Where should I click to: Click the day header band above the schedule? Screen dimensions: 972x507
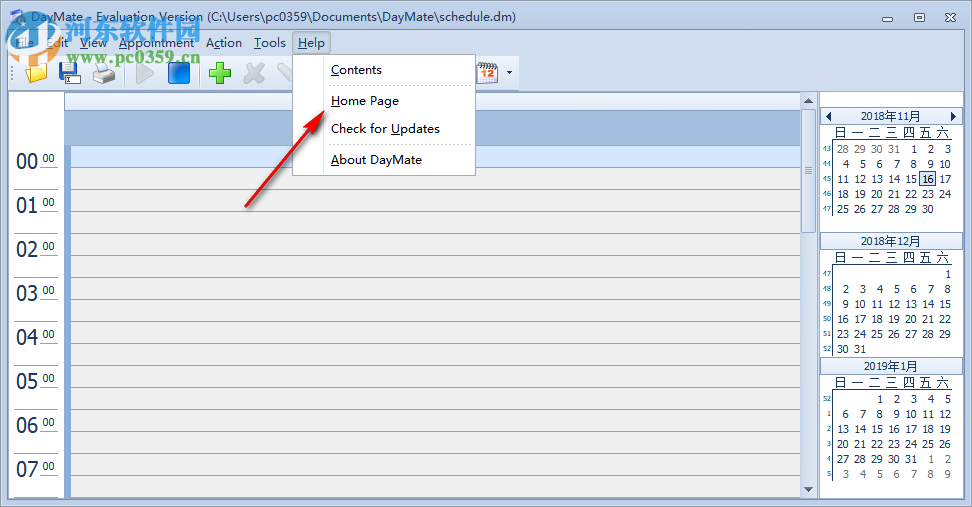coord(432,128)
